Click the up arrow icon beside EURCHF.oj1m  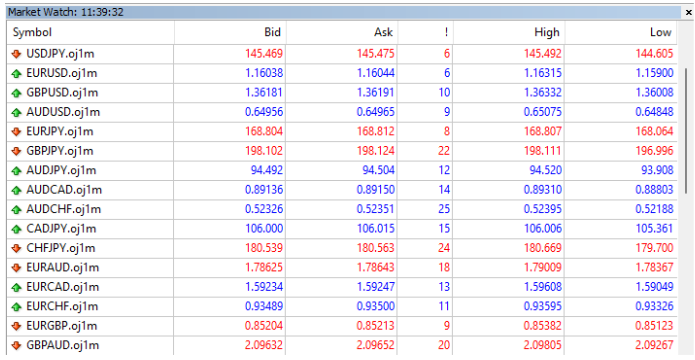point(16,307)
